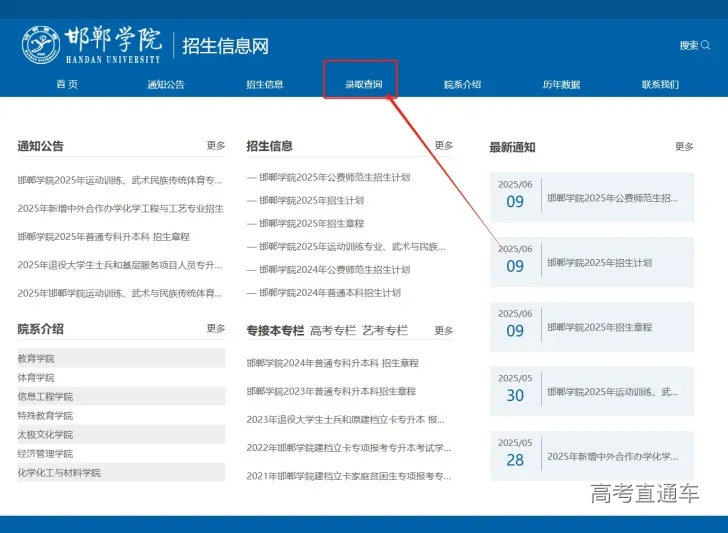
Task: Click 更多 next to 通知公告 heading
Action: click(x=216, y=146)
